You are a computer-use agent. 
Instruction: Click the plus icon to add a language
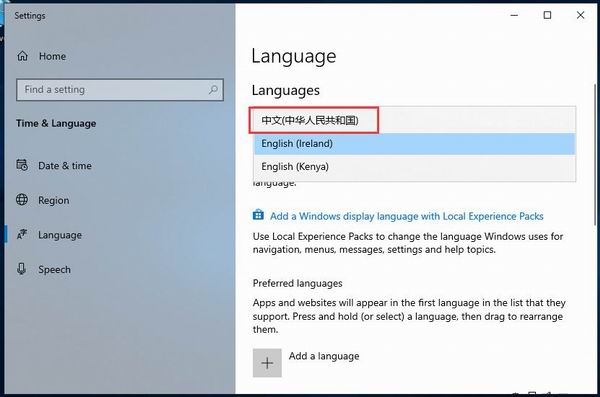click(267, 363)
